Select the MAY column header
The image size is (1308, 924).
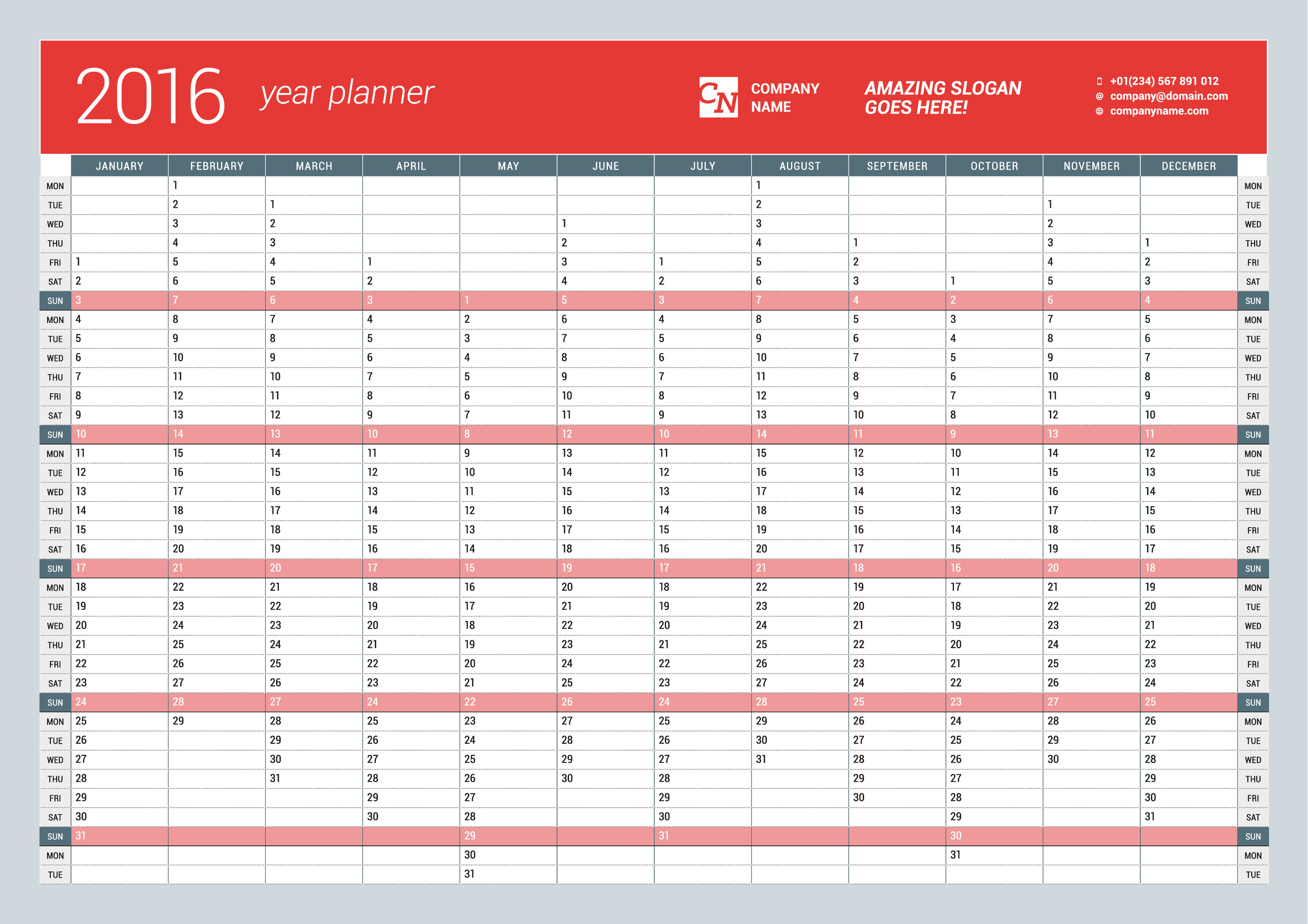coord(509,166)
